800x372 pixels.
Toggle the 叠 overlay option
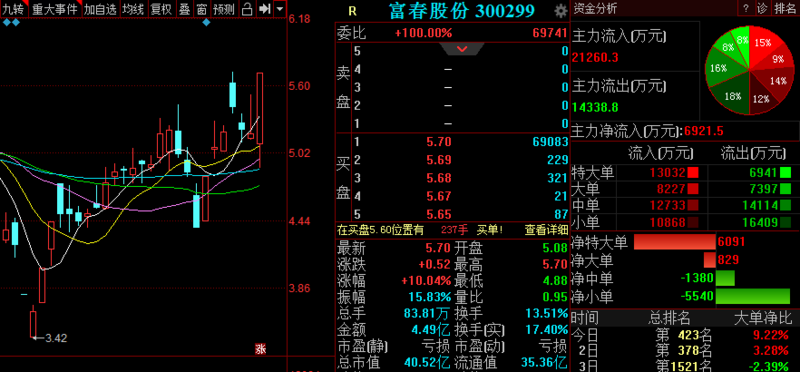click(x=185, y=9)
